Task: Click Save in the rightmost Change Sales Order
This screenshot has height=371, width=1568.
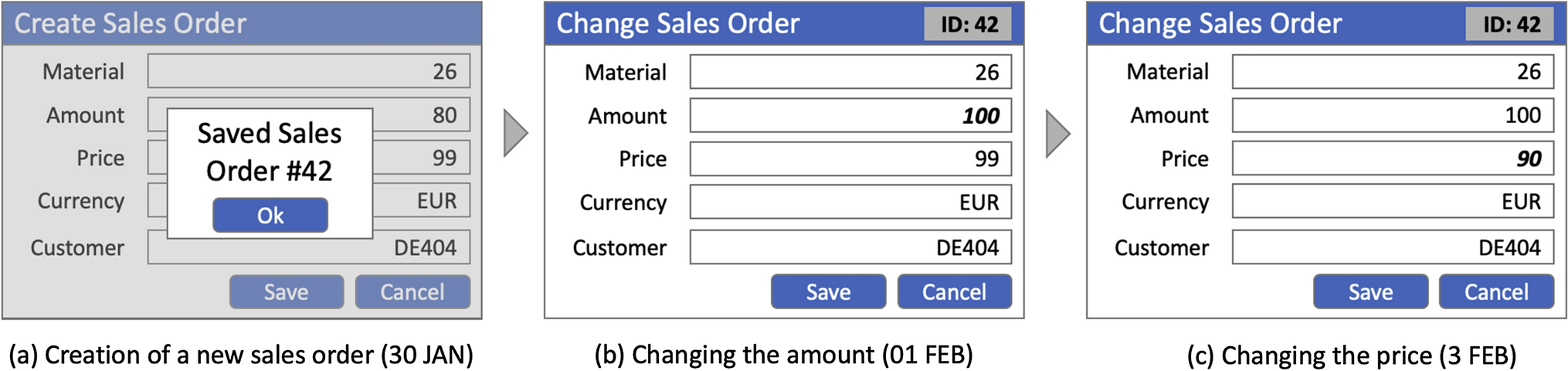Action: [x=1370, y=292]
